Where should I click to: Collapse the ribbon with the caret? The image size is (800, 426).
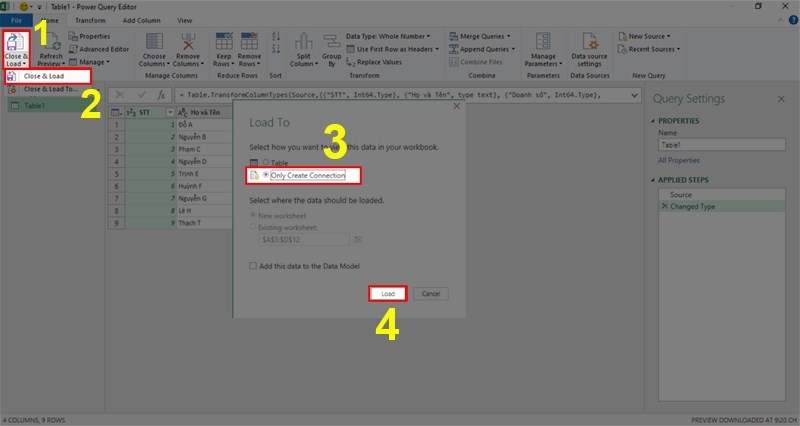click(x=781, y=20)
